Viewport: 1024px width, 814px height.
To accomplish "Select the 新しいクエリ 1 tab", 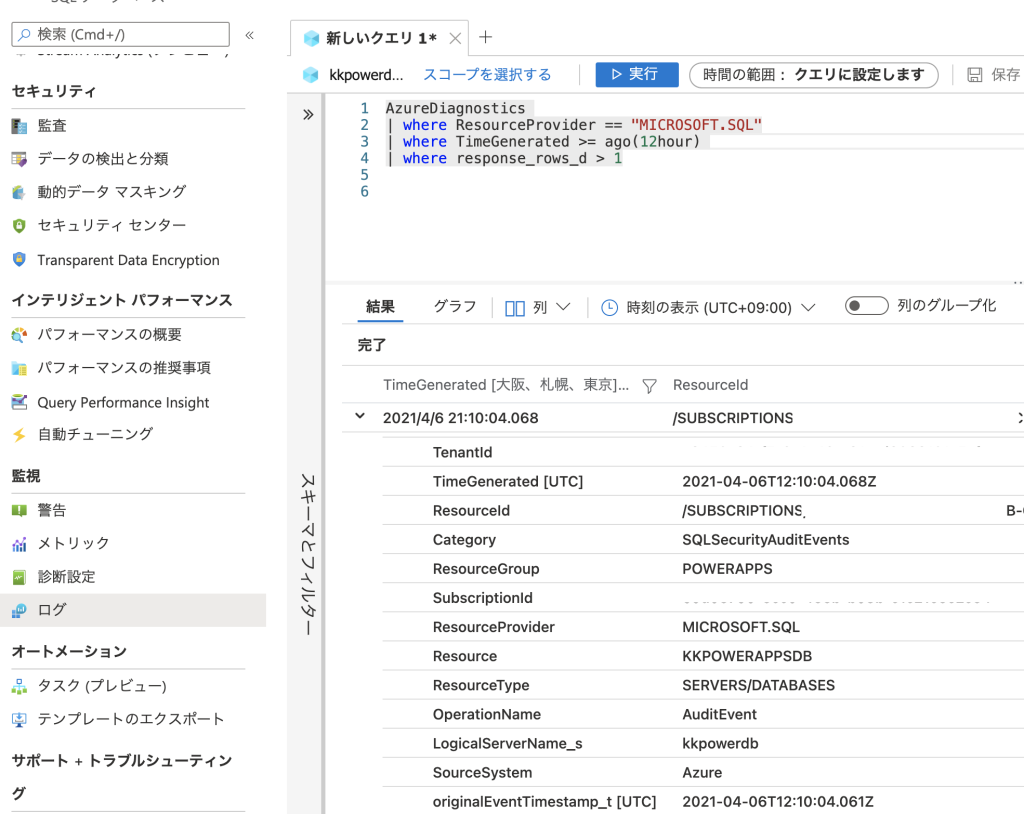I will coord(377,38).
